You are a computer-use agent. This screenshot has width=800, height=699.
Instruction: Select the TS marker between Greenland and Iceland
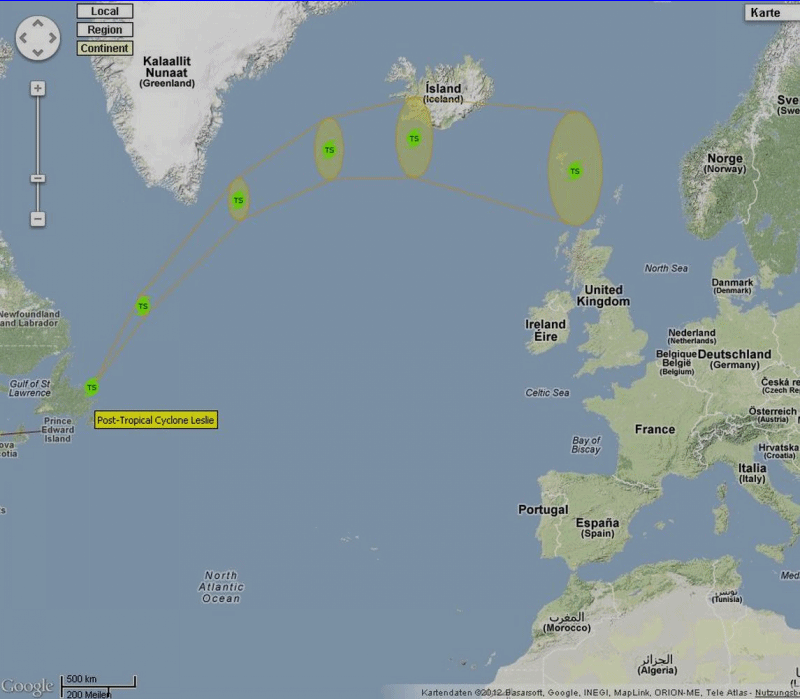coord(330,150)
